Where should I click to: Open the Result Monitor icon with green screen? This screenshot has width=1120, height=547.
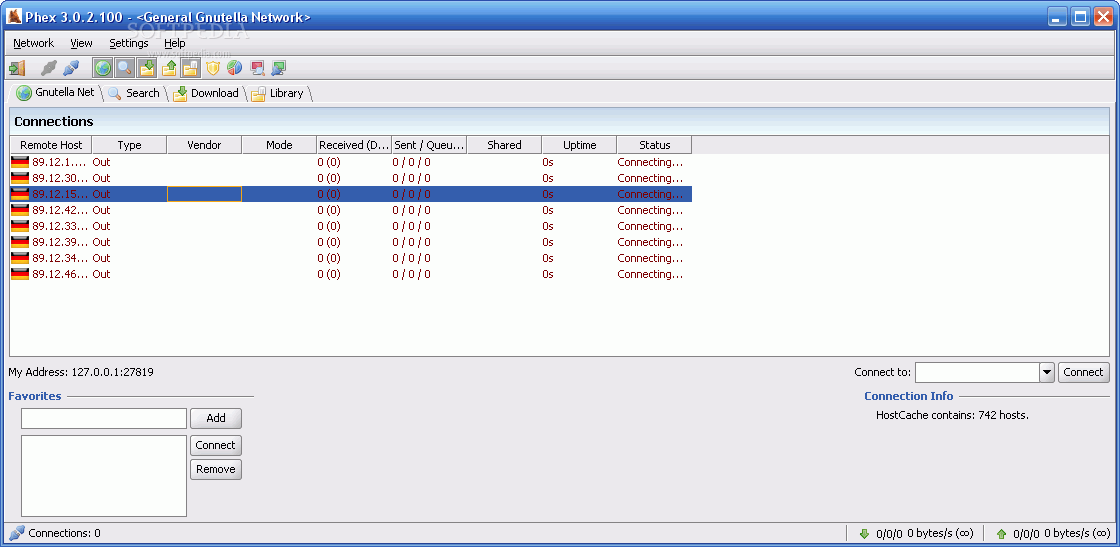point(279,69)
